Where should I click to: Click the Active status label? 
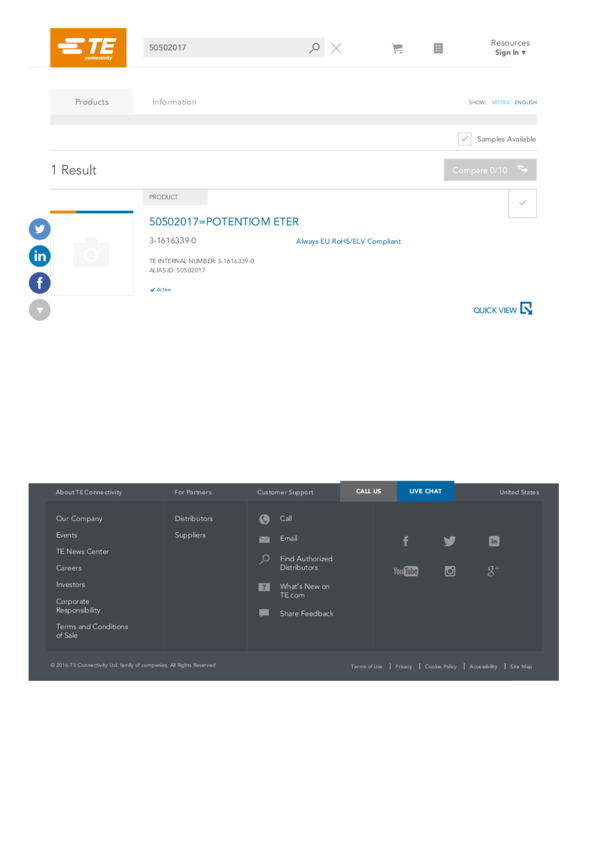click(x=160, y=289)
